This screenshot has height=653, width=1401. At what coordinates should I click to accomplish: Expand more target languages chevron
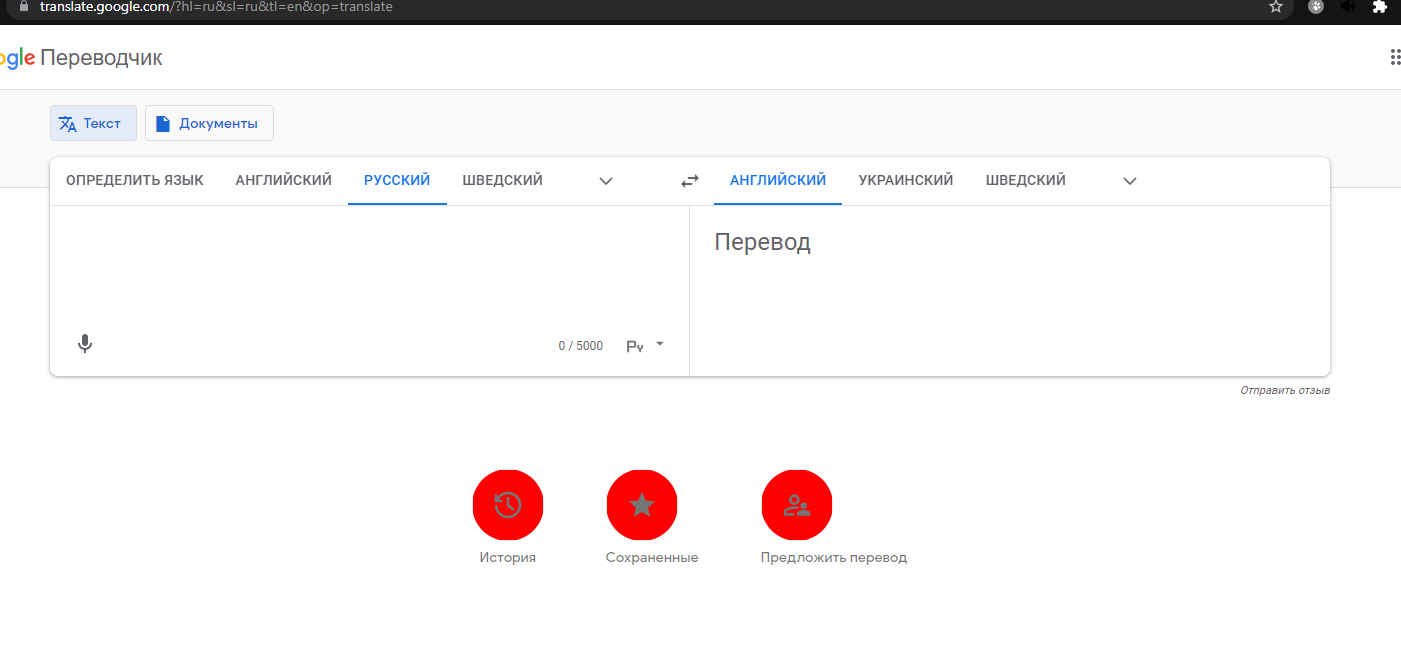[x=1130, y=181]
